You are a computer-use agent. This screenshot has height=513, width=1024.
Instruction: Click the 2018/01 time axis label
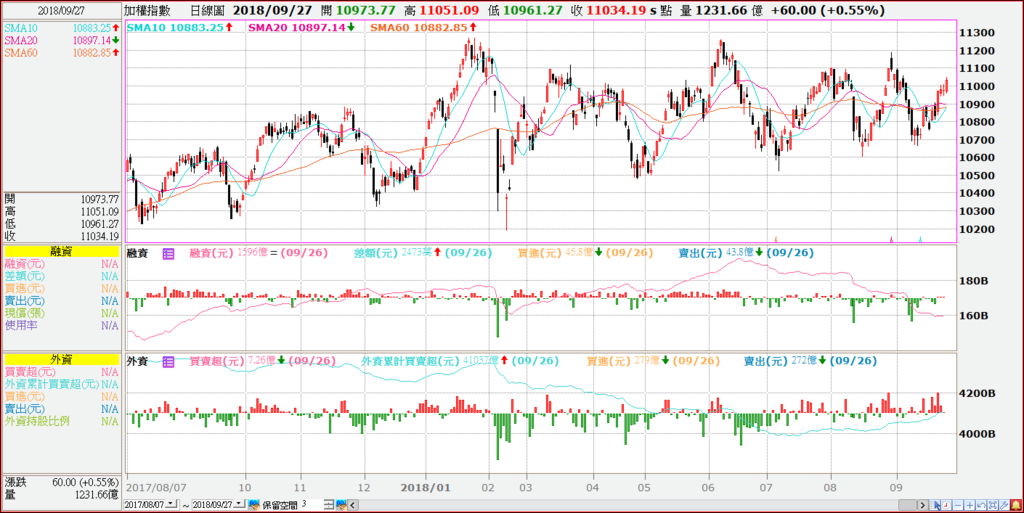tap(425, 488)
